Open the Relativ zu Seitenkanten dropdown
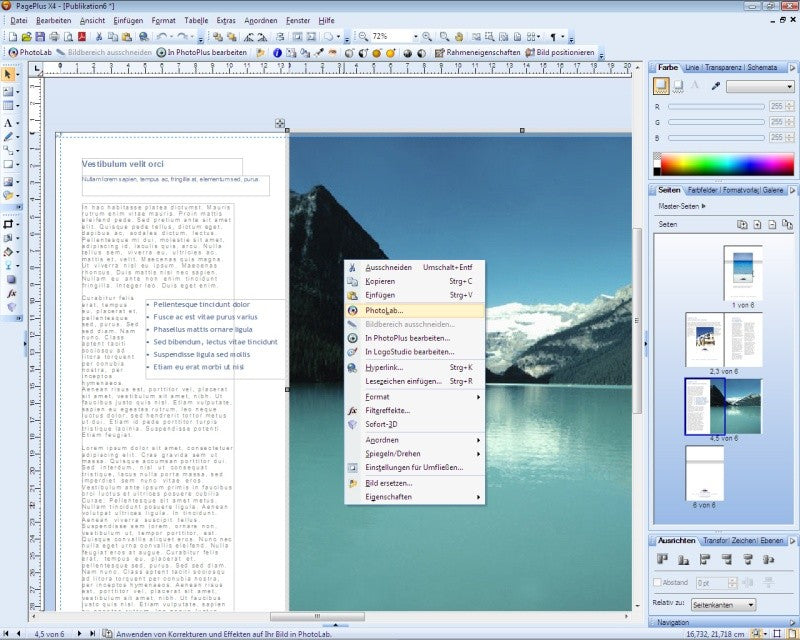 [723, 605]
